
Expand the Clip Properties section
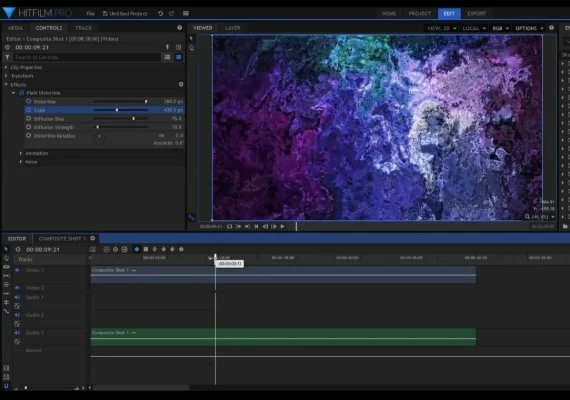6,67
